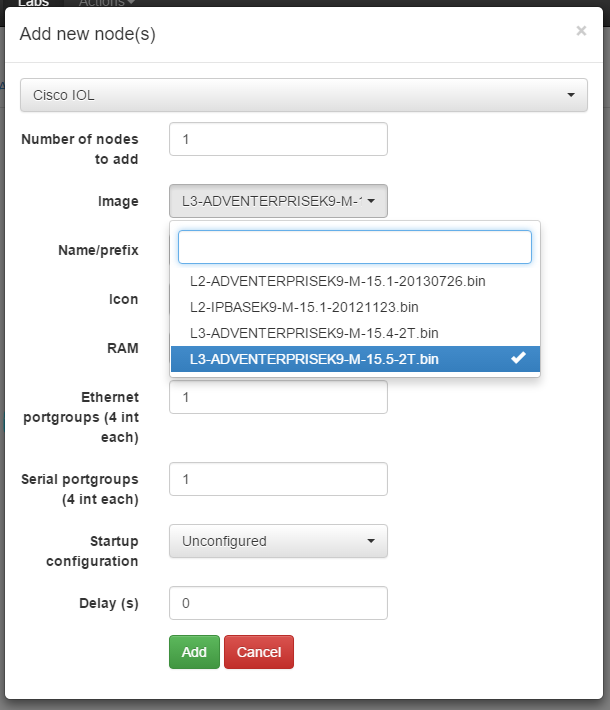Open the Startup configuration dropdown
610x710 pixels.
[279, 541]
